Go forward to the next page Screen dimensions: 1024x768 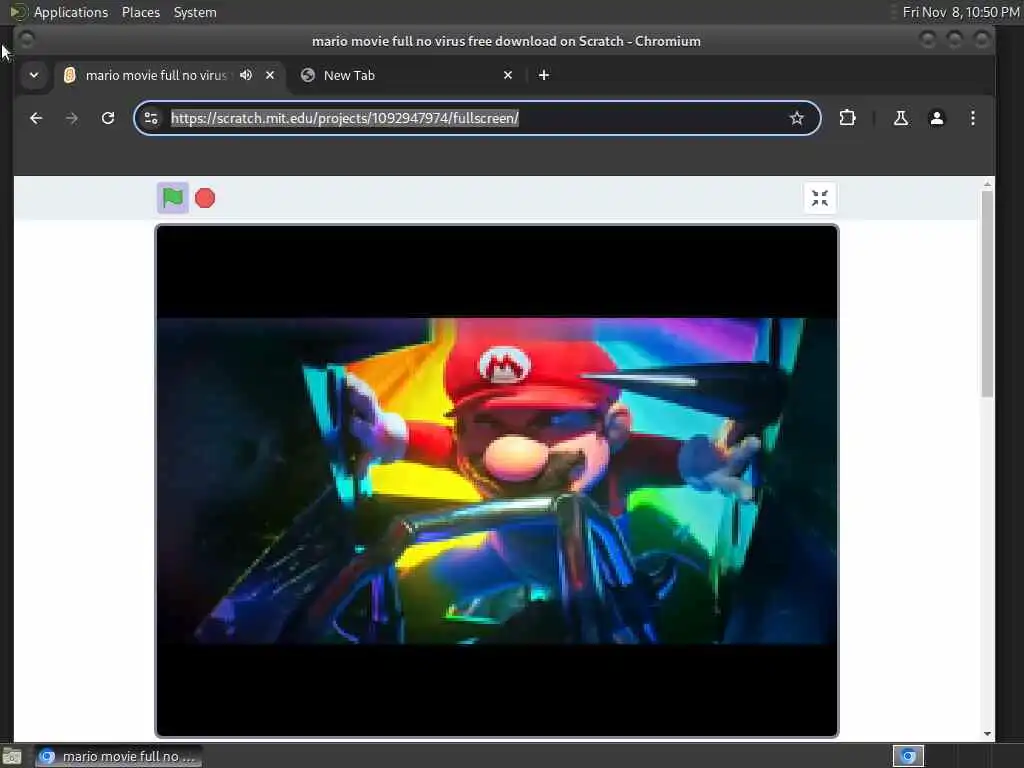point(72,118)
